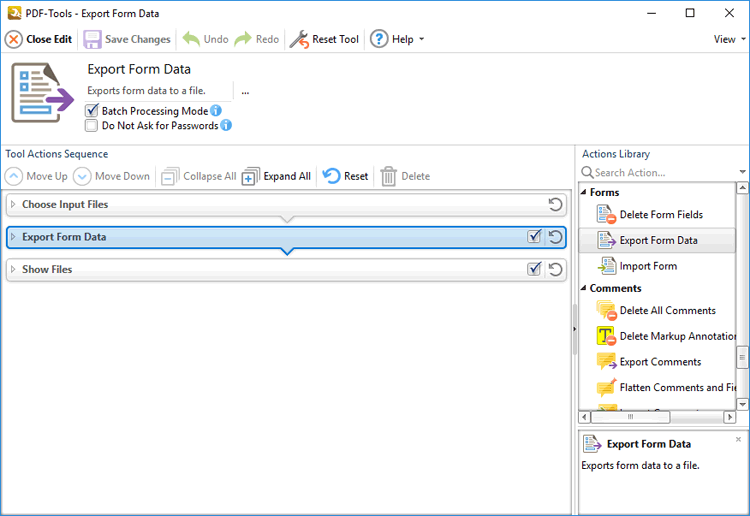Screen dimensions: 750x516
Task: Click the Actions Library horizontal scrollbar thumb
Action: pos(630,417)
